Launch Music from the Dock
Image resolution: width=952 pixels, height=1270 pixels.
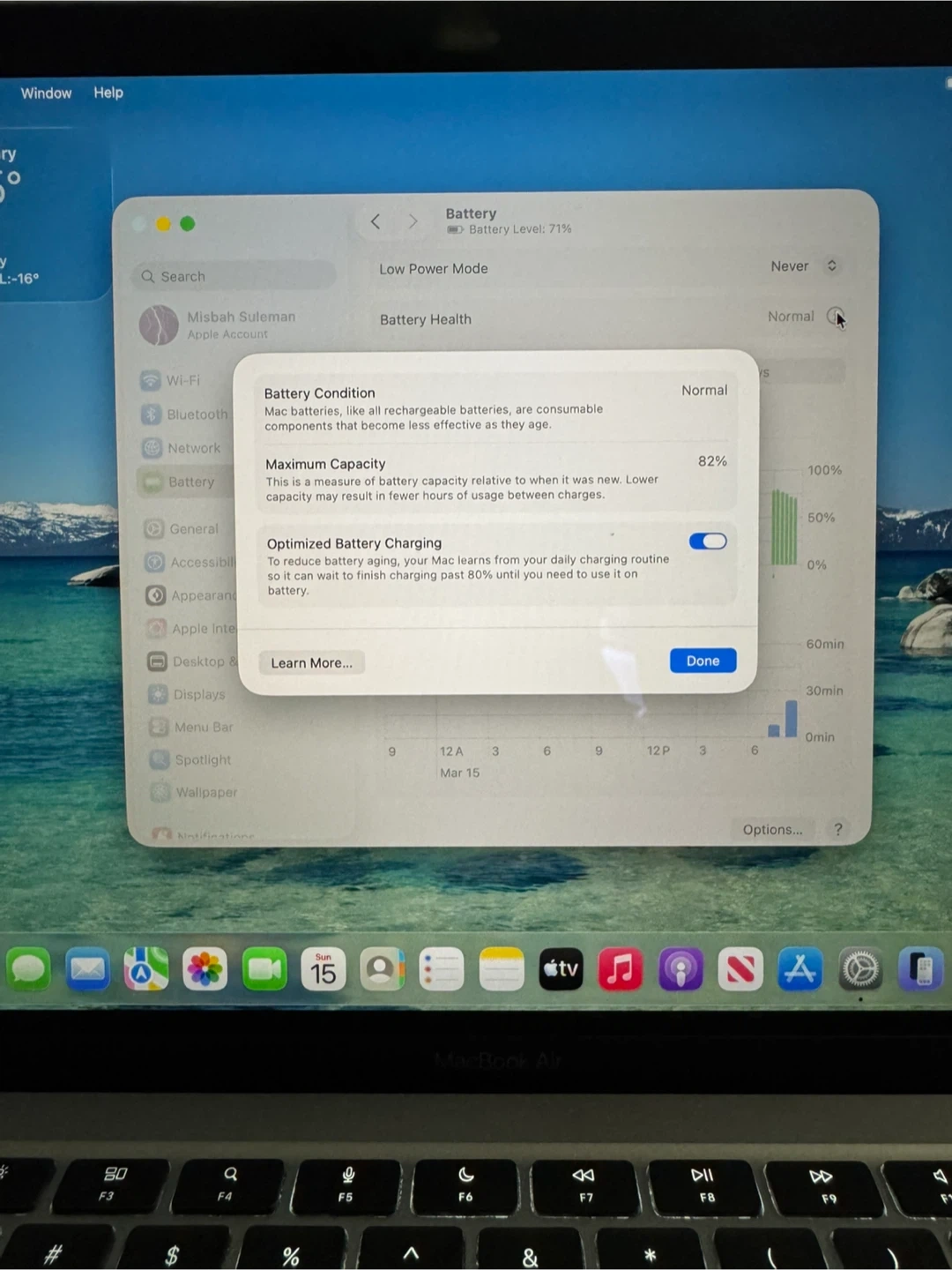621,970
